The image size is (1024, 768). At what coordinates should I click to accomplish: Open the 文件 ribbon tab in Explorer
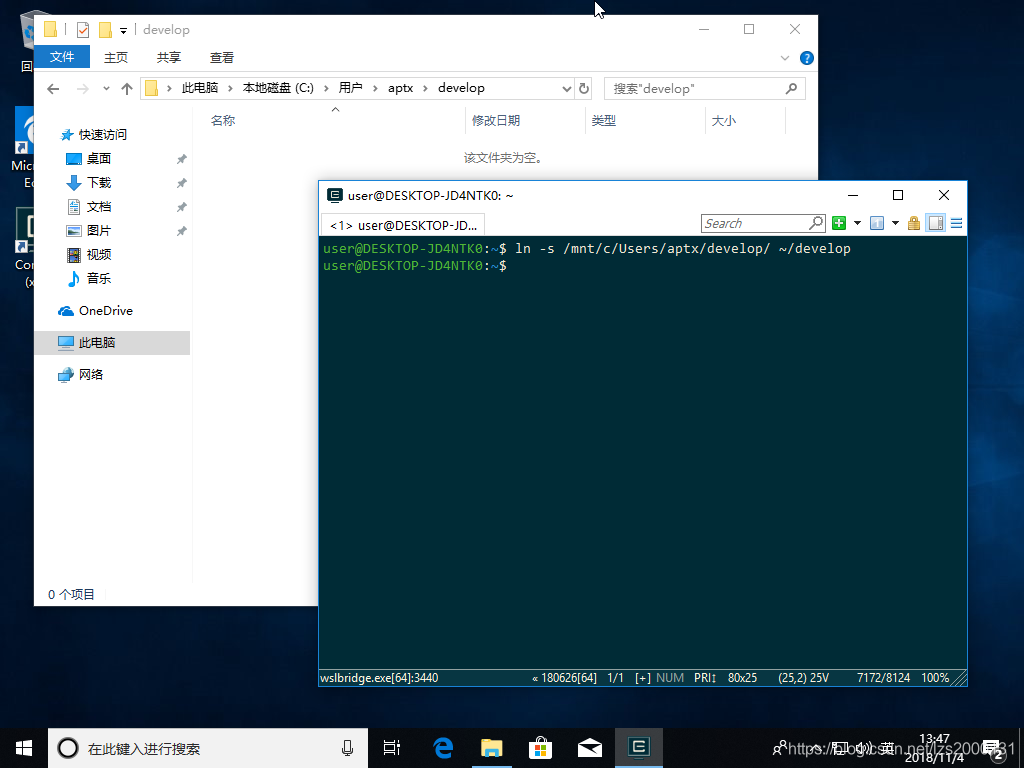coord(61,57)
